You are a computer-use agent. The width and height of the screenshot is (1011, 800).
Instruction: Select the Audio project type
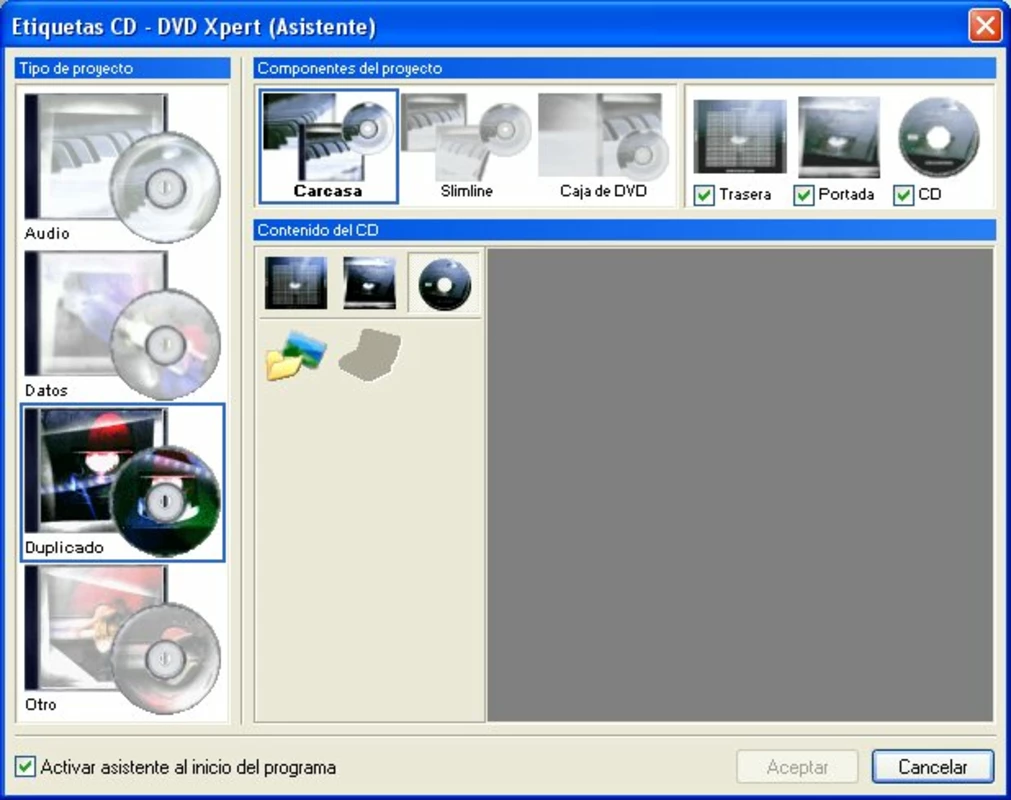(123, 167)
